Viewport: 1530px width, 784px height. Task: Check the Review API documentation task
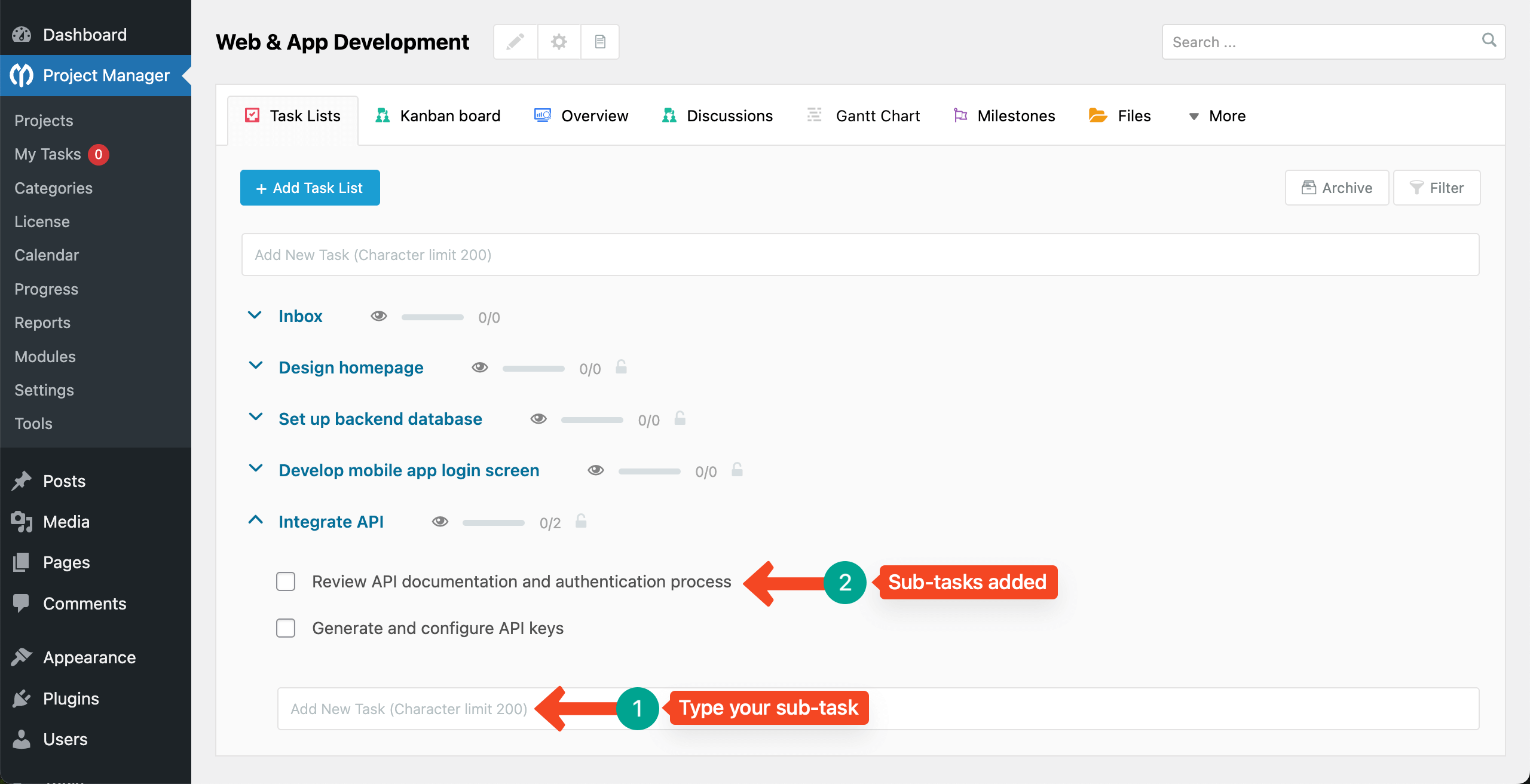[286, 581]
